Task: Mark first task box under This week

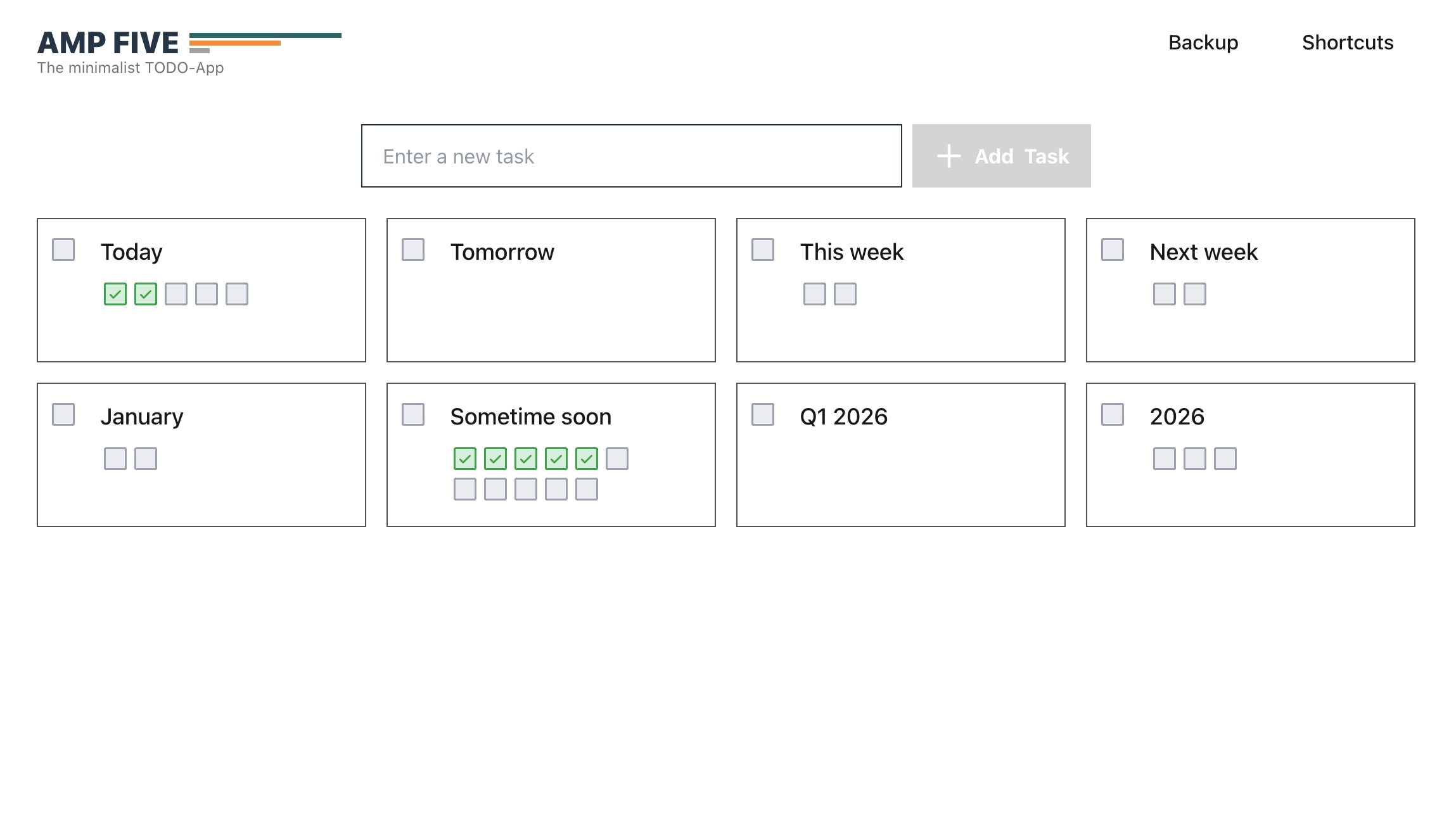Action: click(x=815, y=294)
